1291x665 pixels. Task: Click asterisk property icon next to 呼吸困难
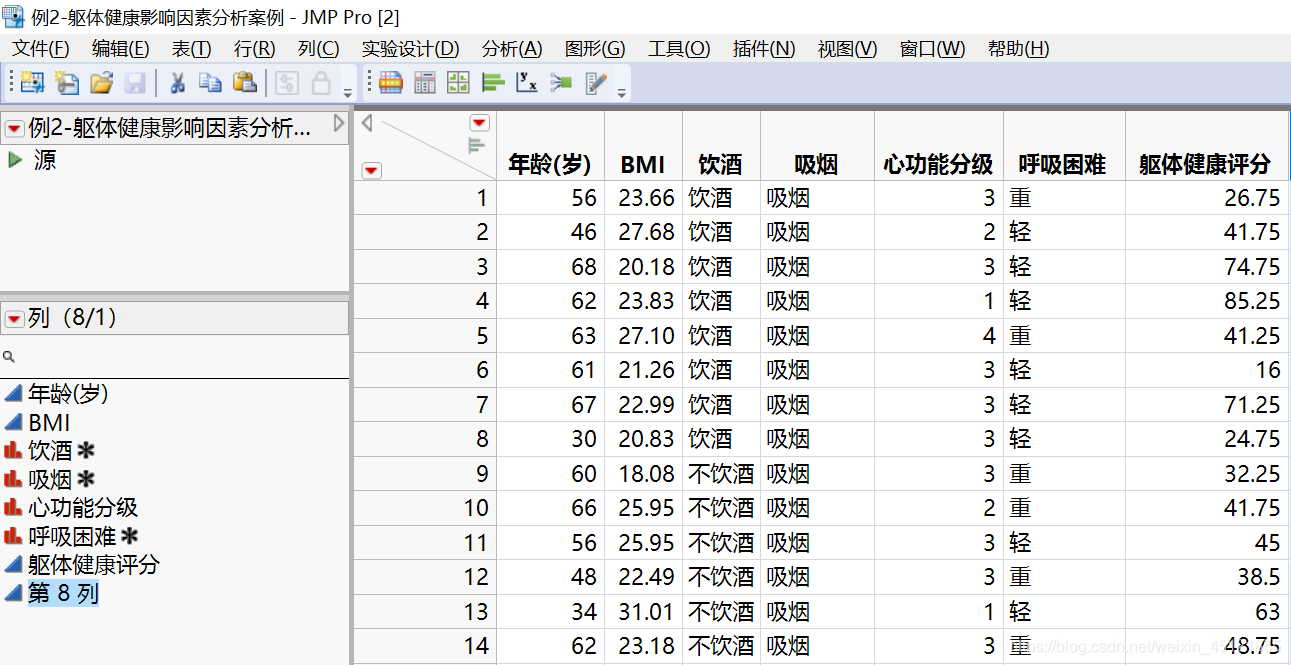129,537
